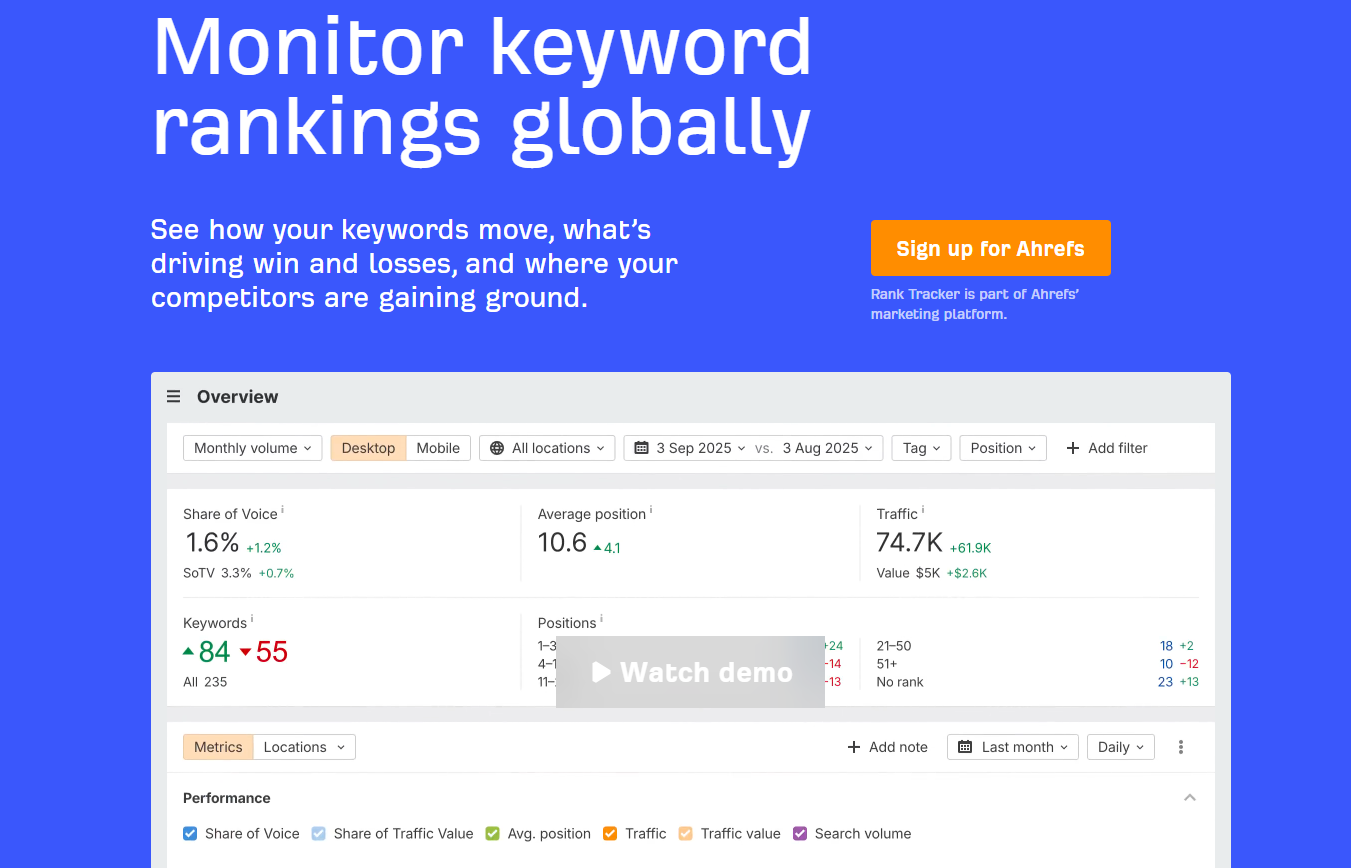The height and width of the screenshot is (868, 1351).
Task: Open the Position filter dropdown
Action: (x=1003, y=448)
